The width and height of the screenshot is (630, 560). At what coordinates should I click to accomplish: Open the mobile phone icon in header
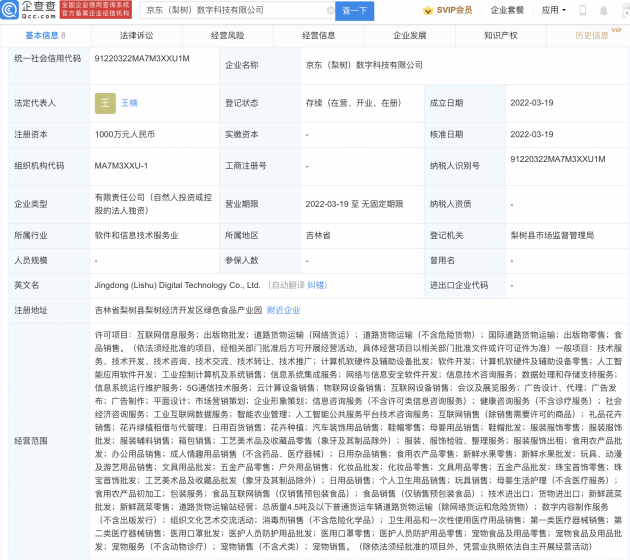(582, 10)
